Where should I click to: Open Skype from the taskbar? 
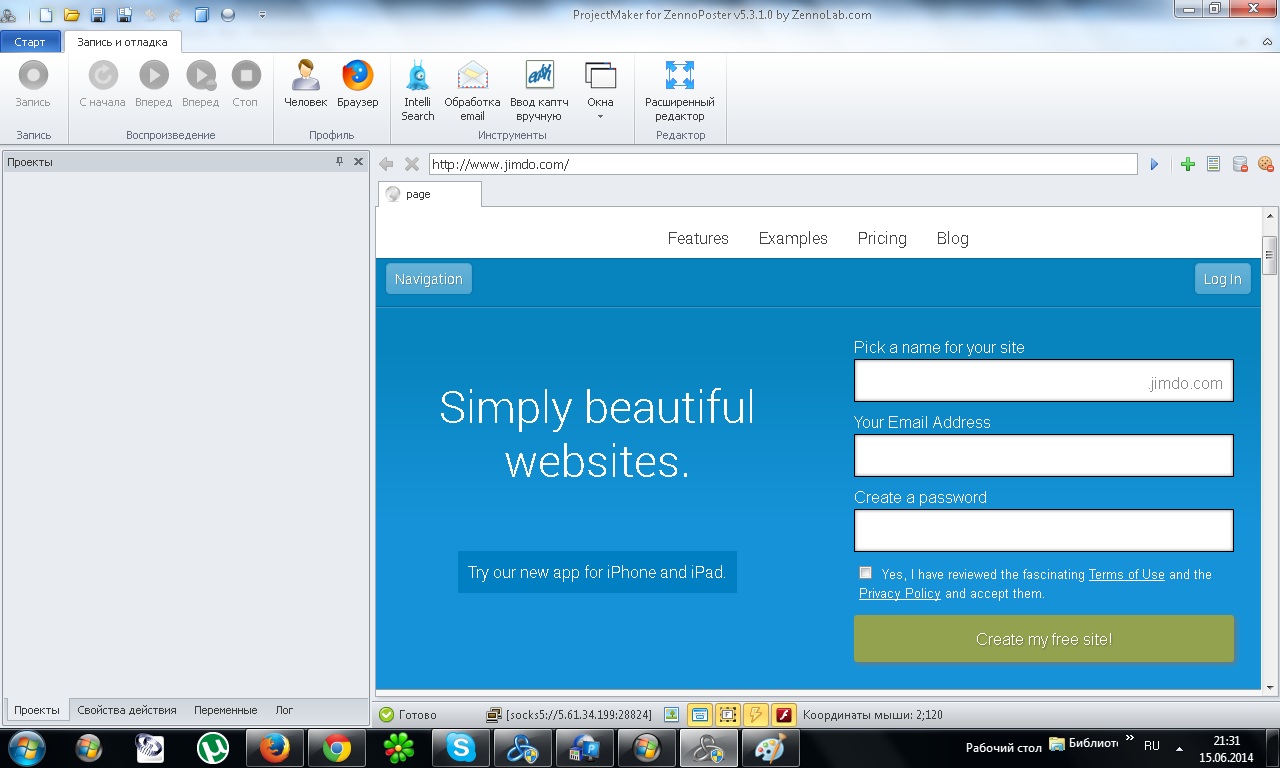(460, 748)
